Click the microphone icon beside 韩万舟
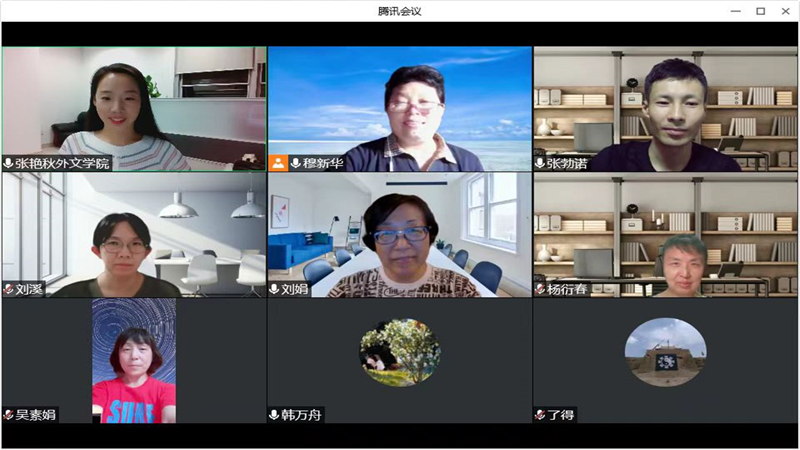The image size is (800, 450). pos(275,414)
